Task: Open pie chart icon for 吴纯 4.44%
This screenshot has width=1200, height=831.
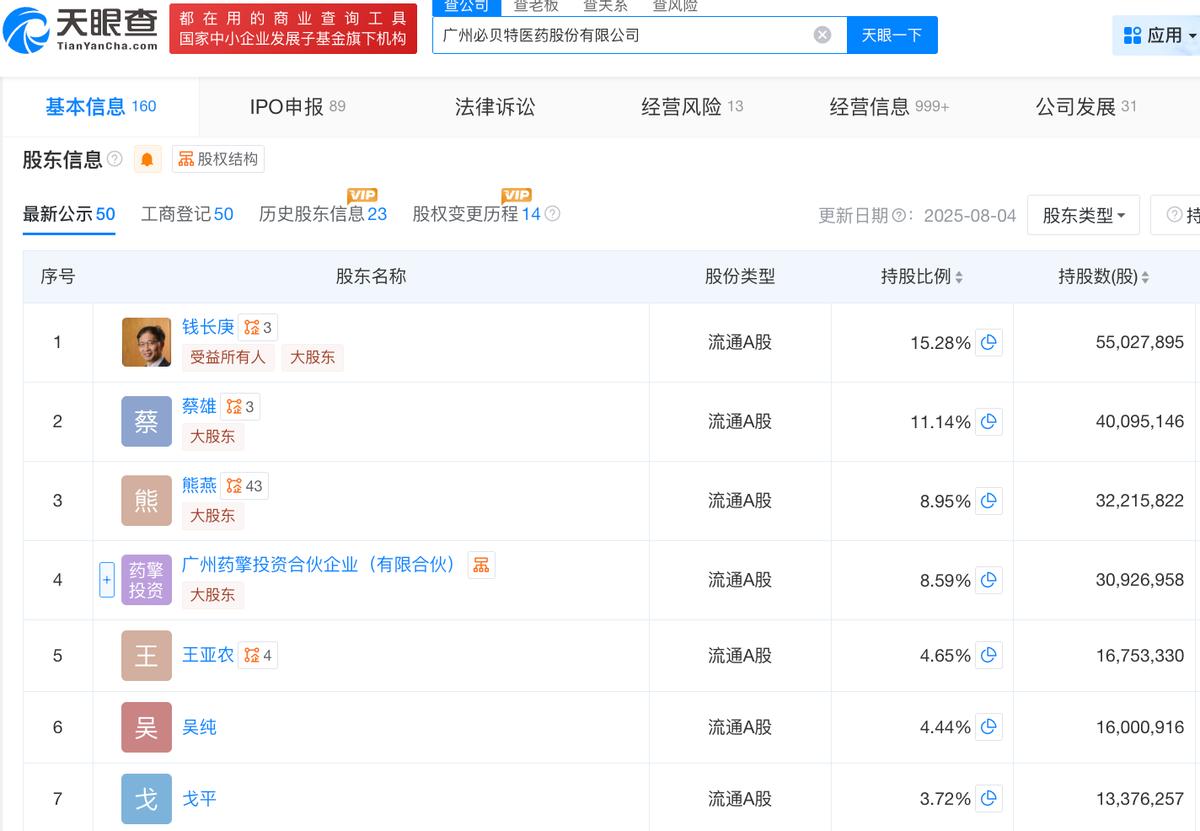Action: 988,728
